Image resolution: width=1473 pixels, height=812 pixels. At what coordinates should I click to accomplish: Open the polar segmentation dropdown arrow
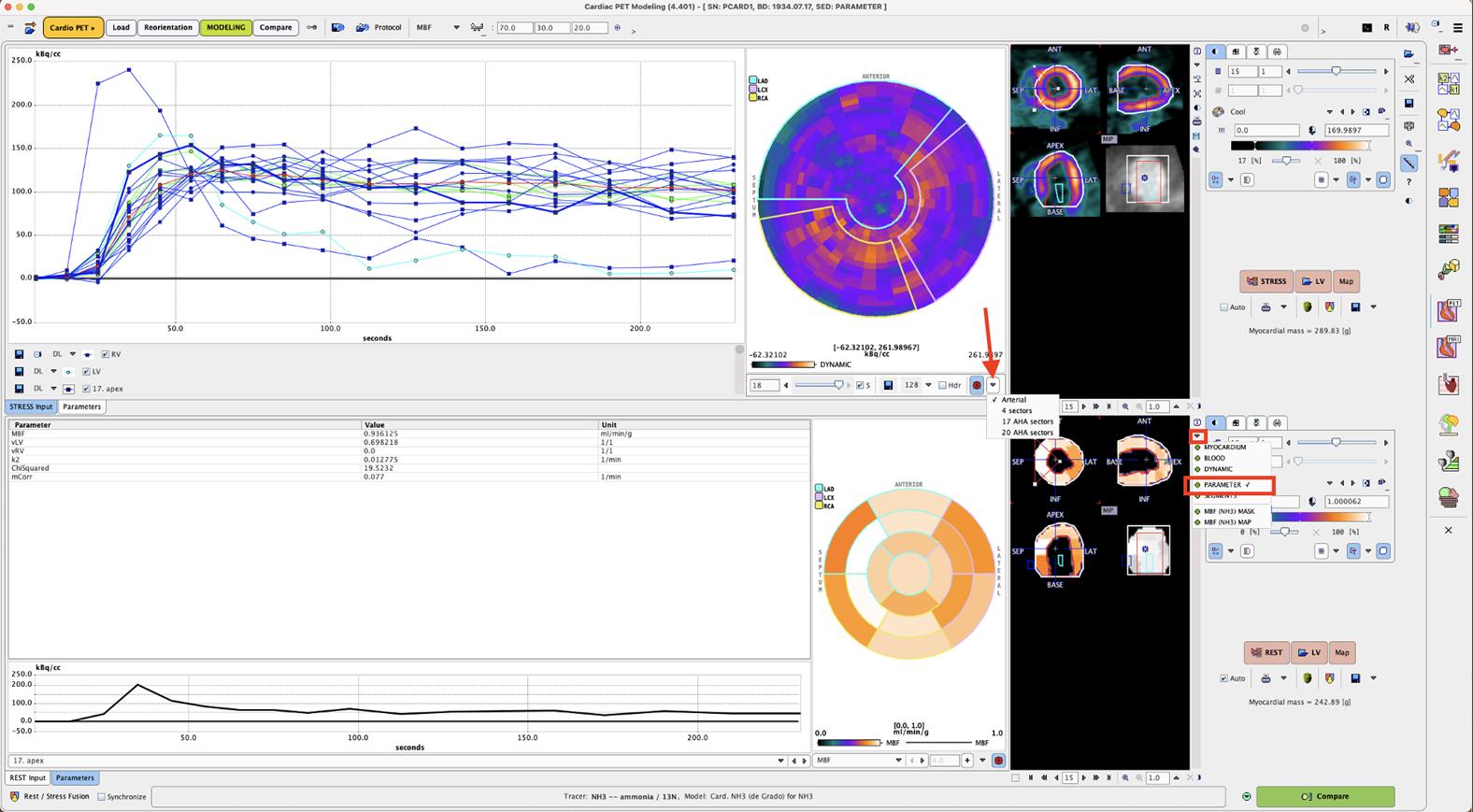pos(993,385)
